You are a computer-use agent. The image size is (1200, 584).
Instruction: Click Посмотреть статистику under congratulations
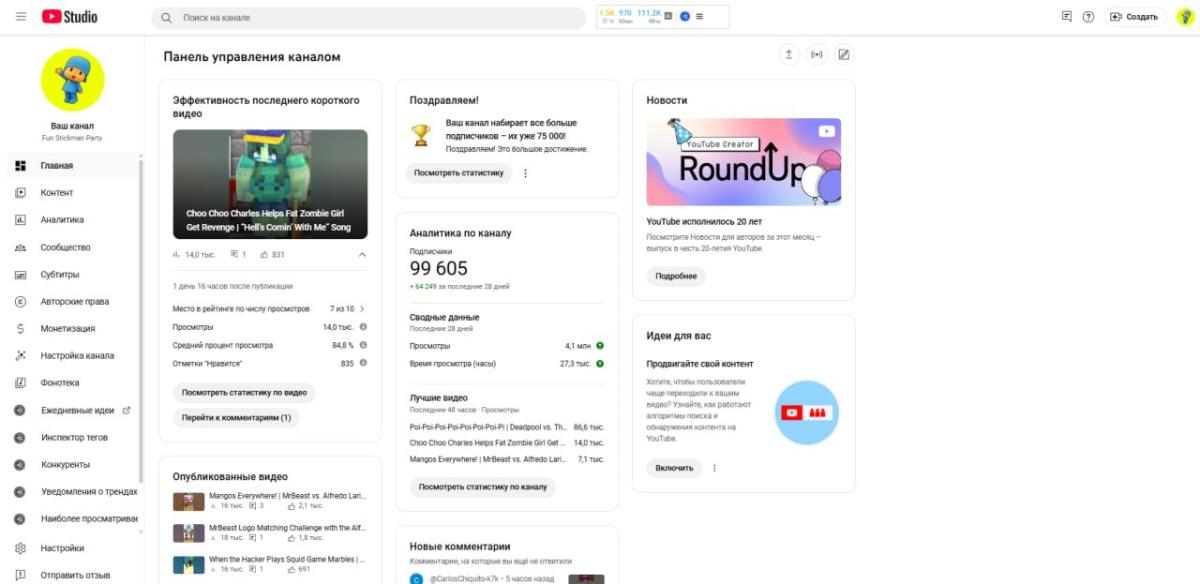[x=458, y=173]
